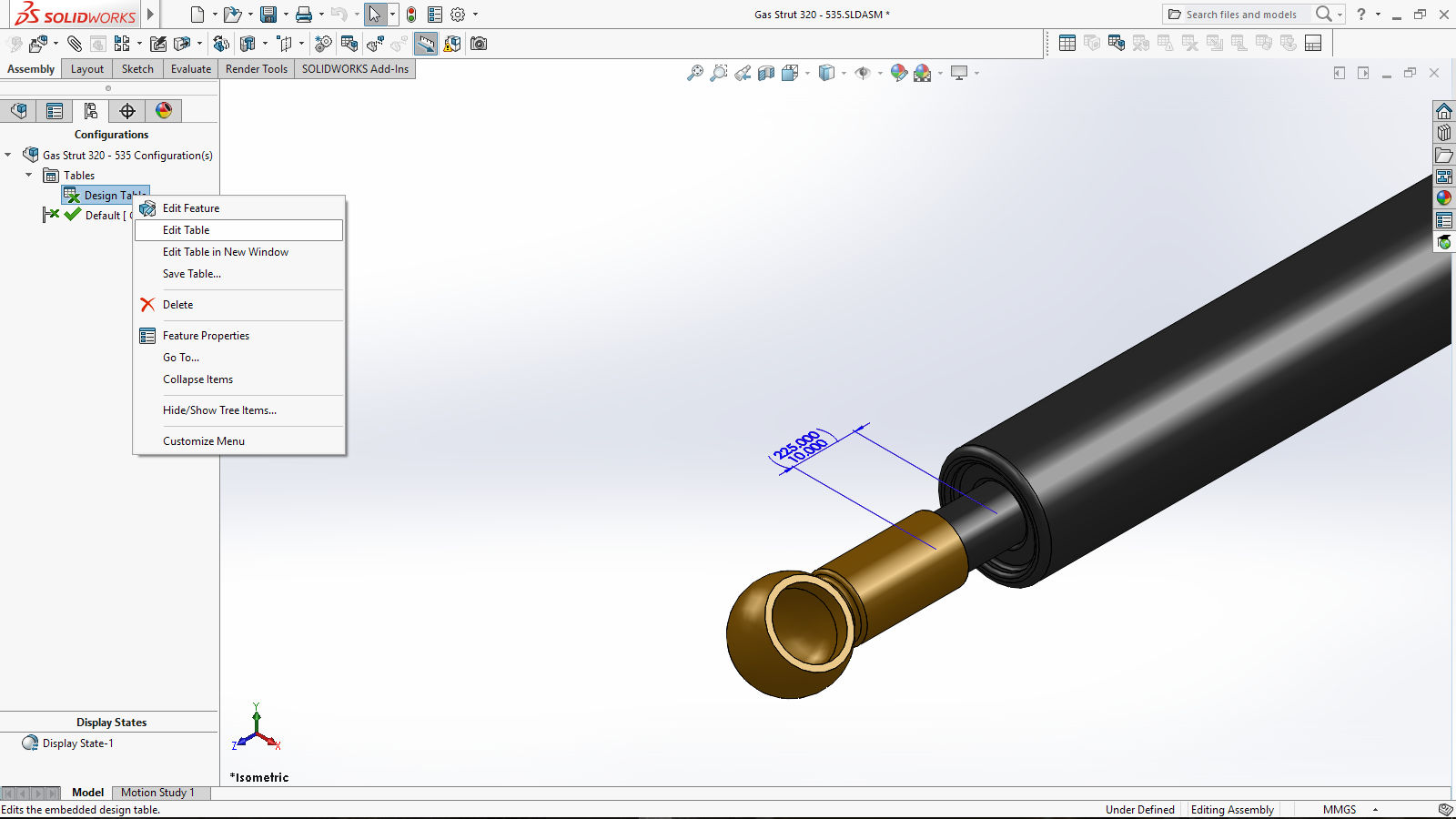Toggle the Hide/Show Items eye icon
Image resolution: width=1456 pixels, height=819 pixels.
coord(863,73)
